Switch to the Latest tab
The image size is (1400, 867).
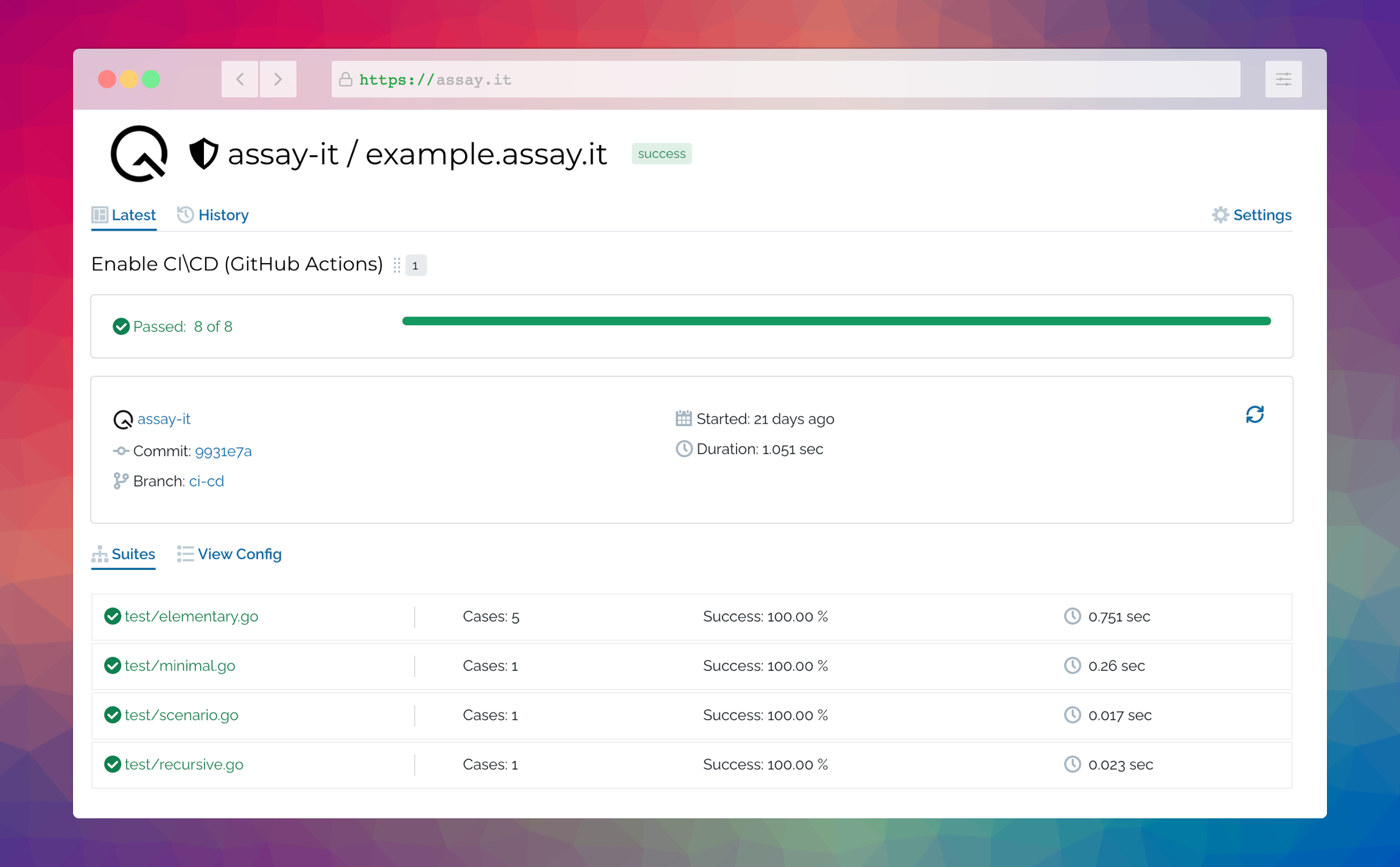[124, 215]
